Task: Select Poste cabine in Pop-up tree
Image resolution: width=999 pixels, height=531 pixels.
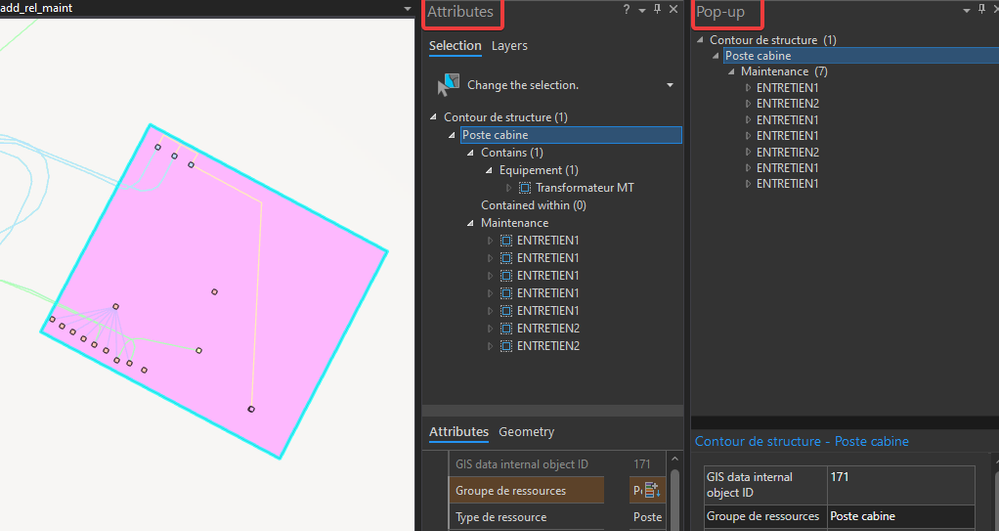Action: [758, 55]
